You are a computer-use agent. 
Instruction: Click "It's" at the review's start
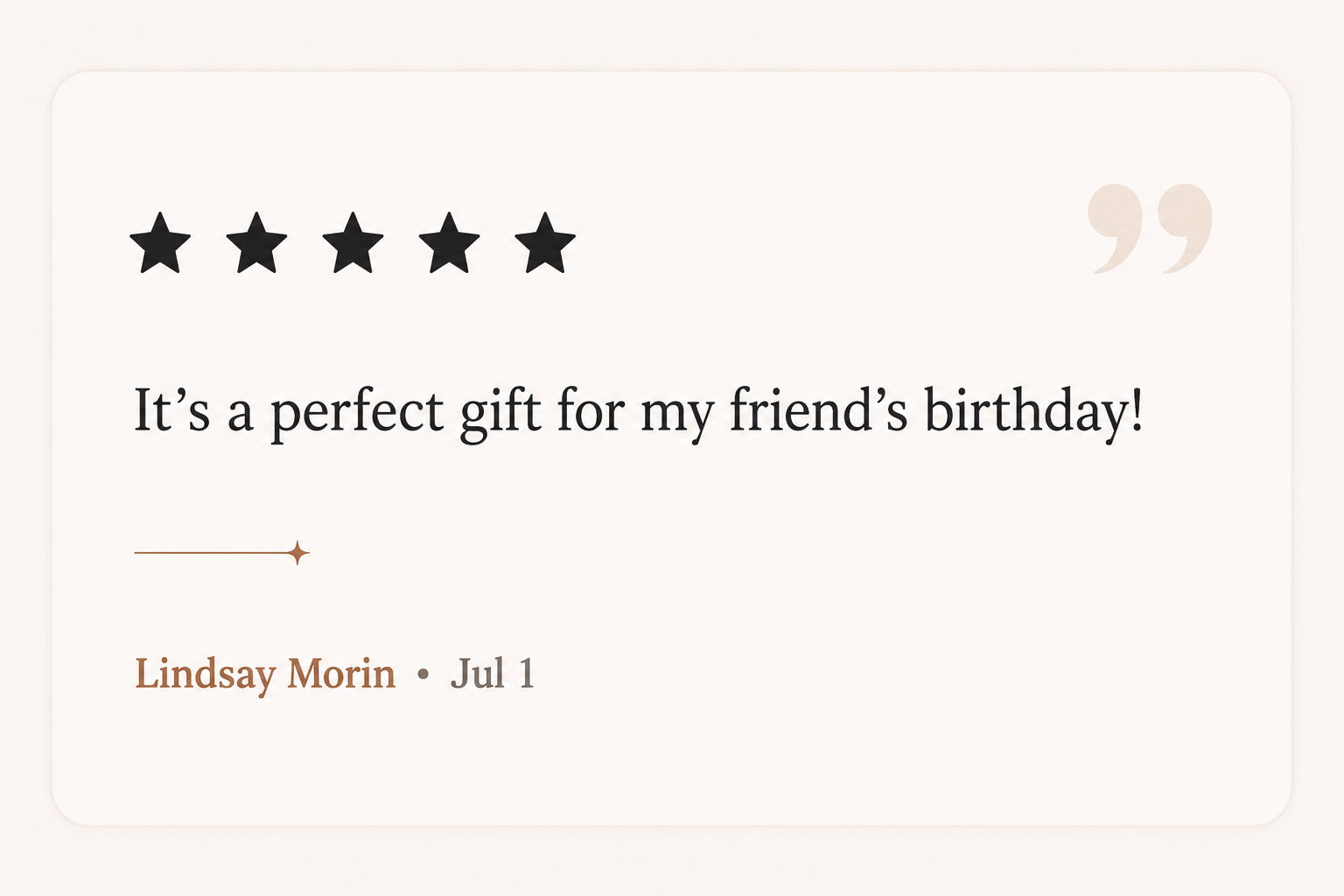coord(171,409)
